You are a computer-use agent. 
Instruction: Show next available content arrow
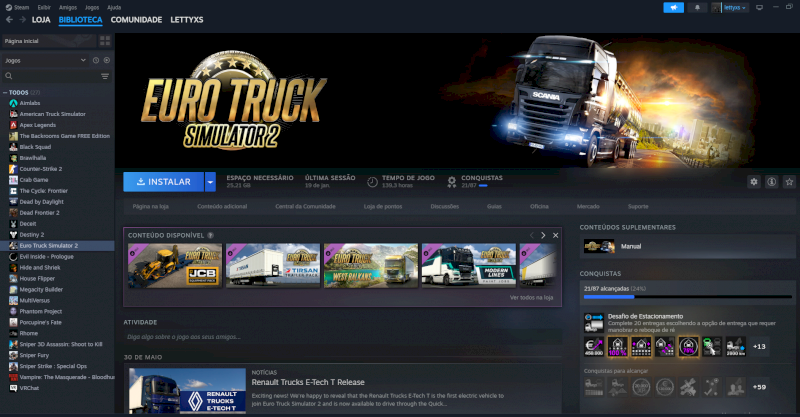[x=543, y=235]
